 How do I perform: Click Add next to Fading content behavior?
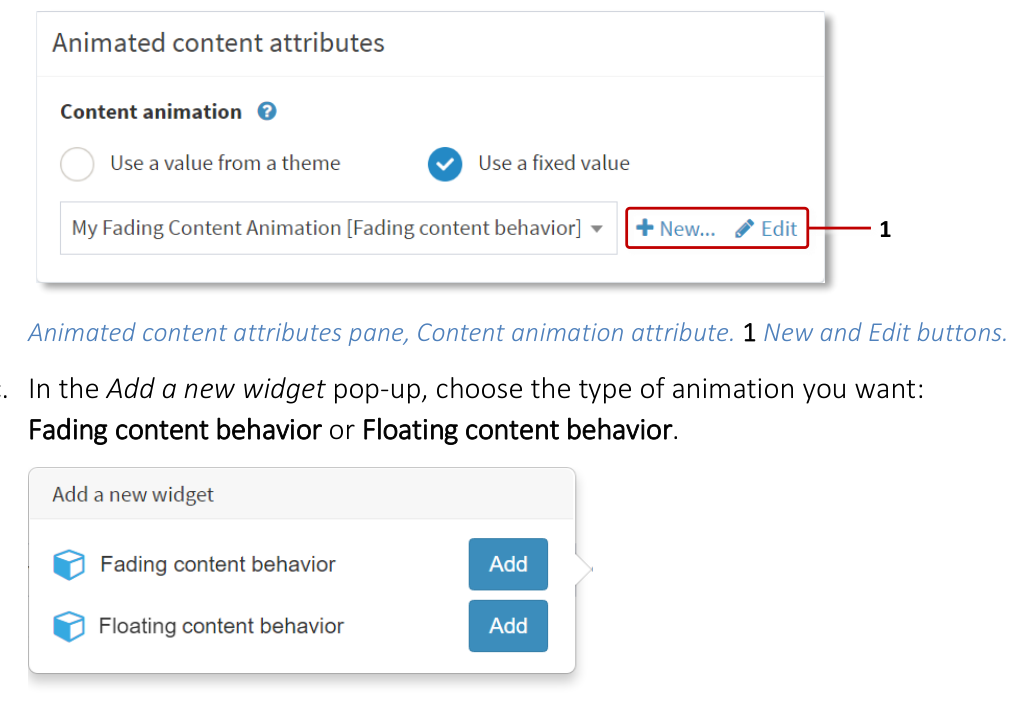(x=508, y=564)
